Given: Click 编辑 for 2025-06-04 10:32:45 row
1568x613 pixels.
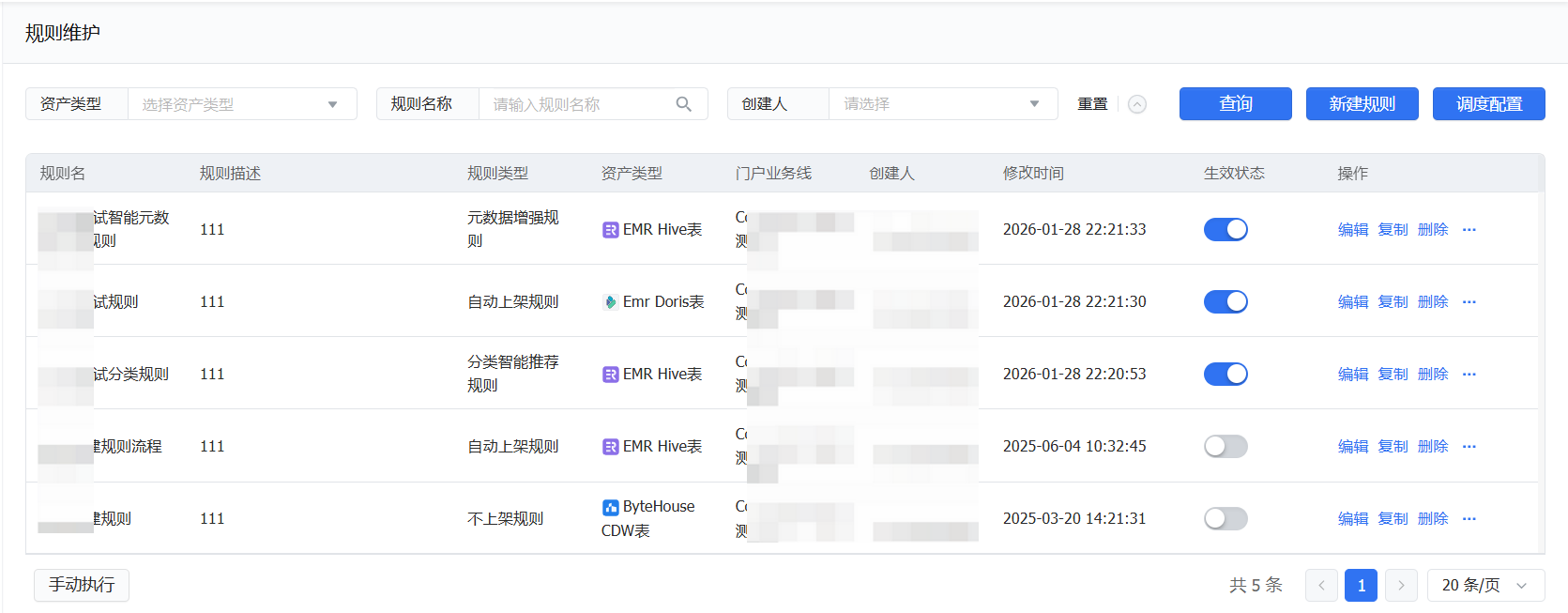Looking at the screenshot, I should (1353, 447).
